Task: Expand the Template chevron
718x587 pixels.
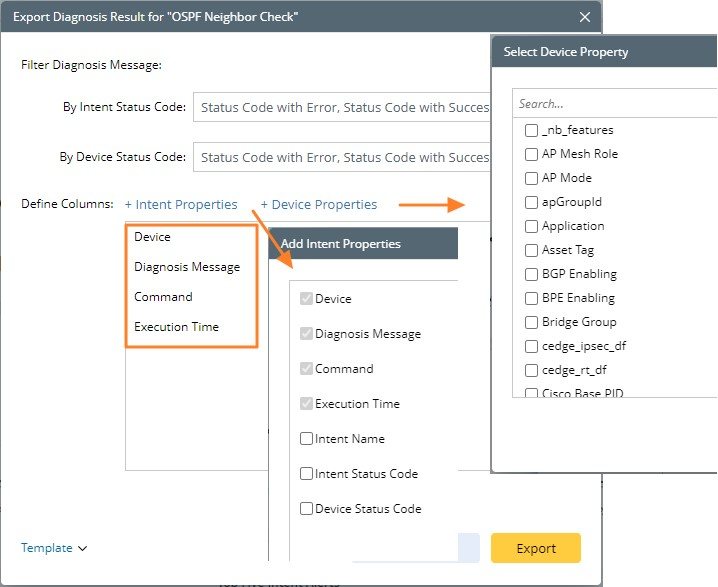Action: point(82,548)
